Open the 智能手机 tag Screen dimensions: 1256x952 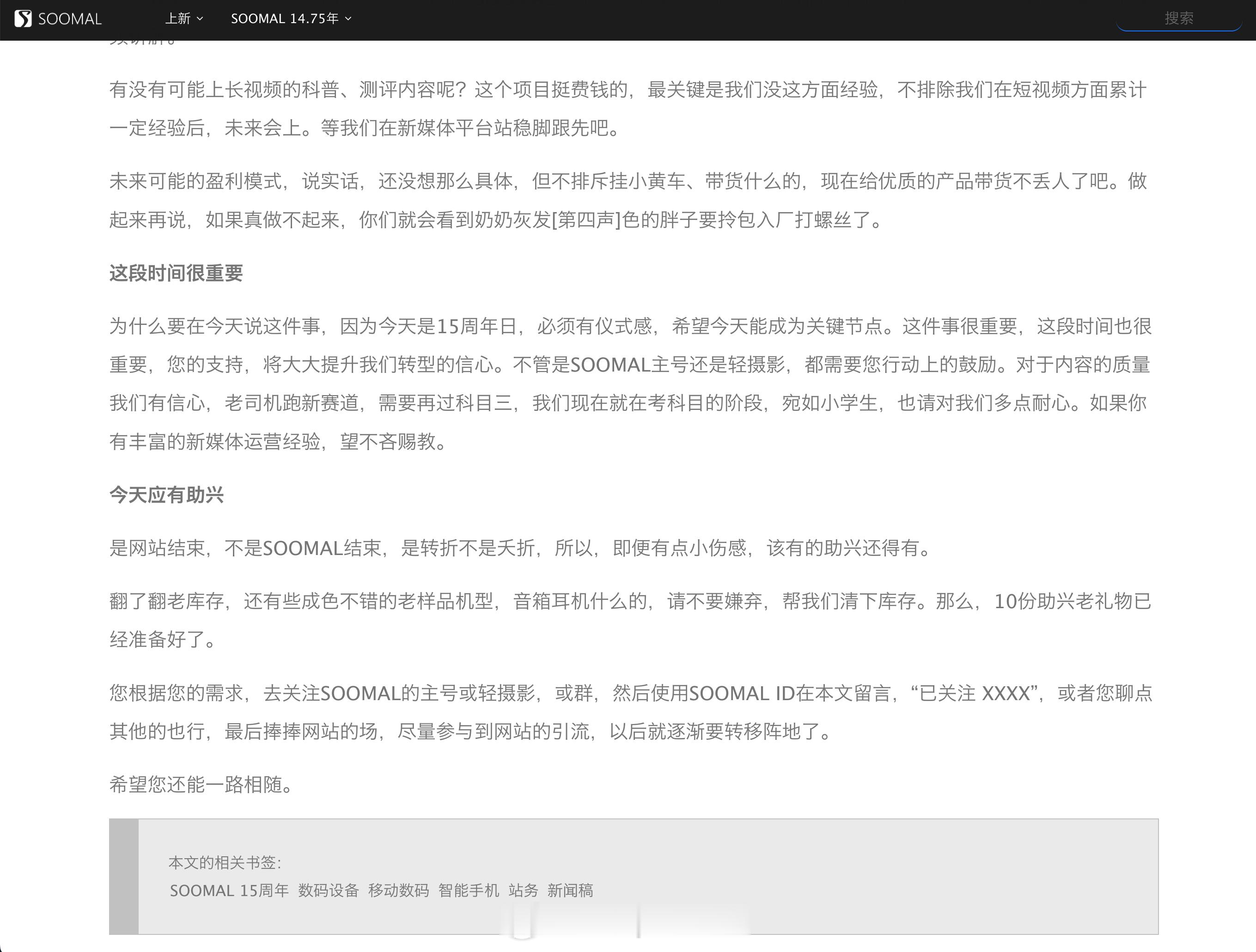(x=469, y=890)
